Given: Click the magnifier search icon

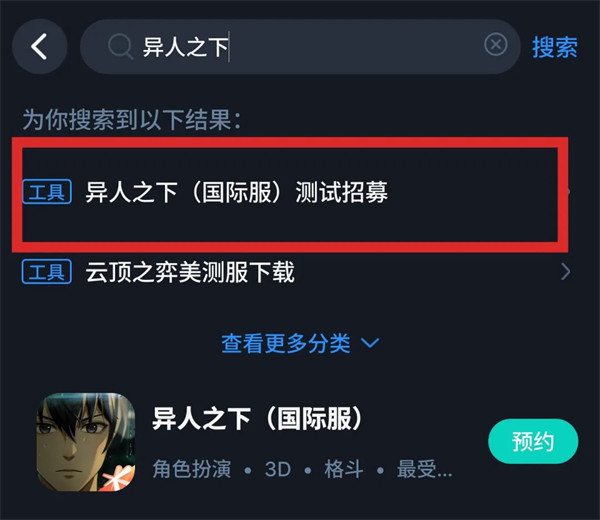Looking at the screenshot, I should [x=120, y=46].
